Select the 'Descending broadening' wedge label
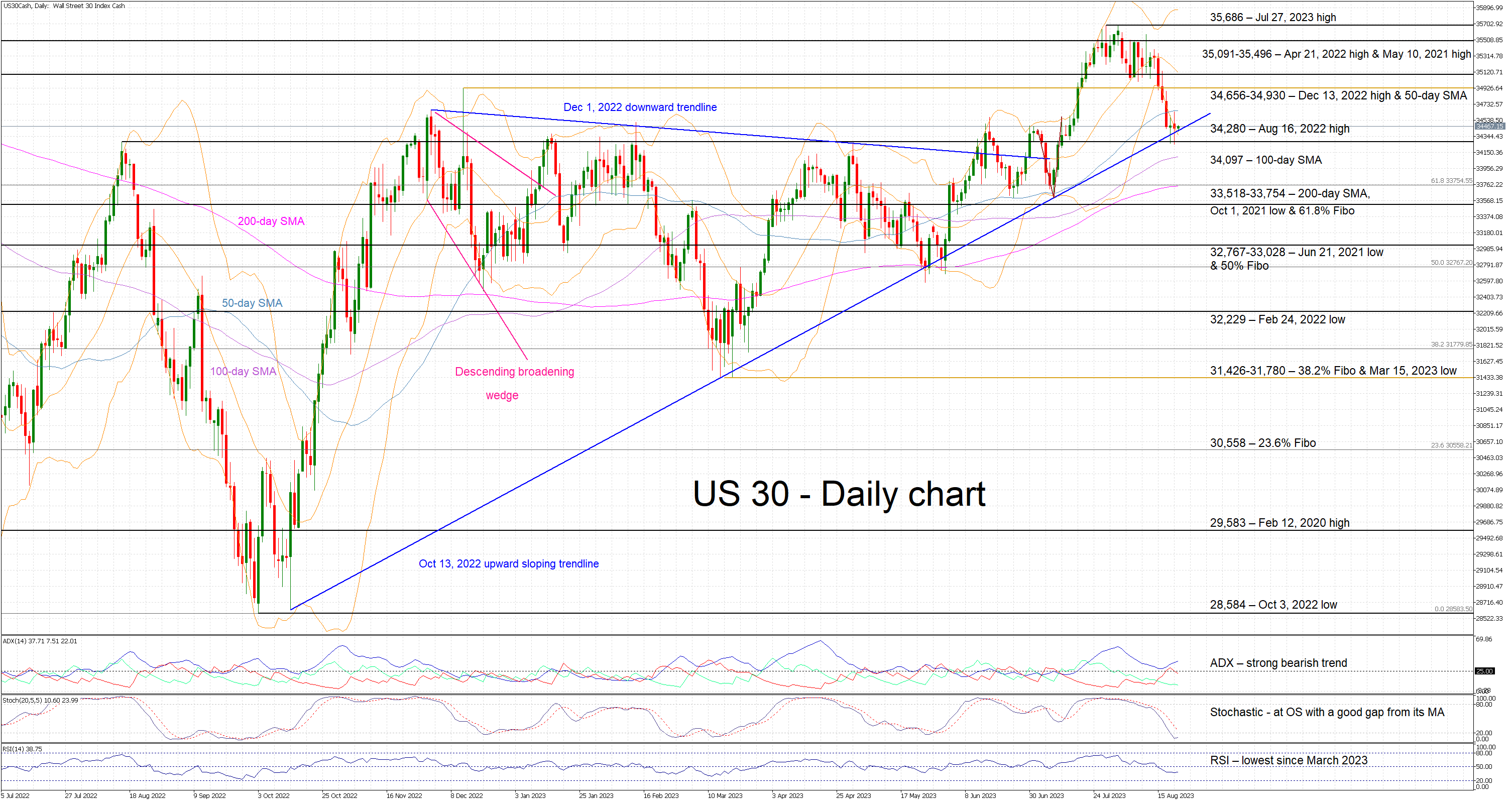 click(x=514, y=372)
